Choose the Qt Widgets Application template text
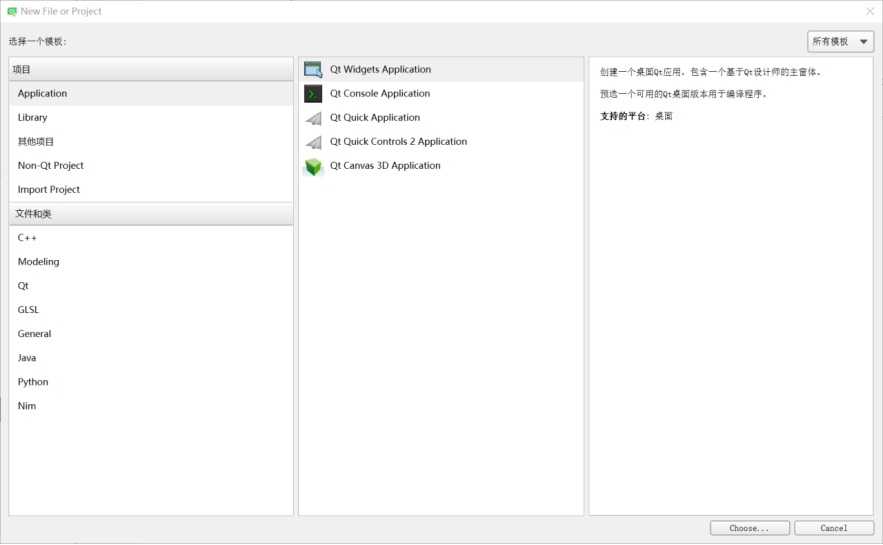 pos(380,69)
